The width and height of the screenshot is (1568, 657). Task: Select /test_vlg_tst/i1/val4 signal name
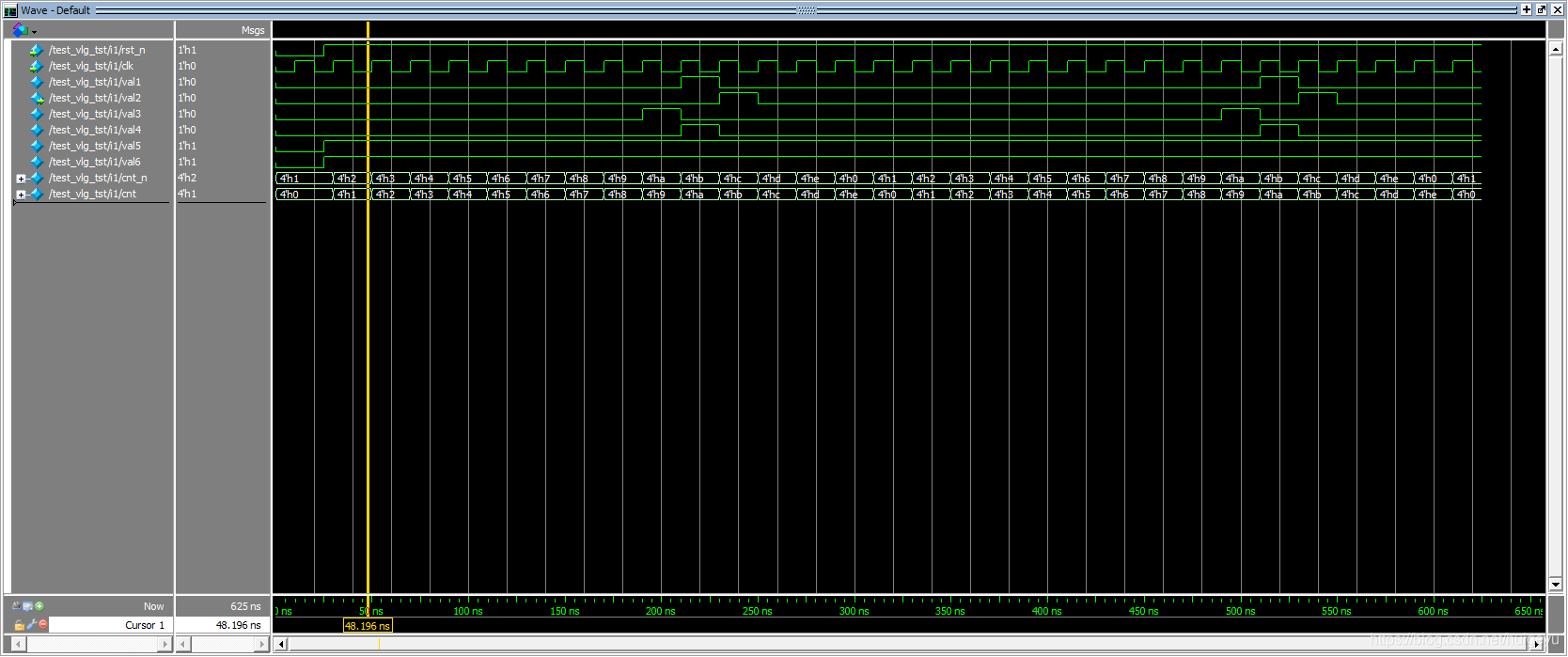point(95,130)
